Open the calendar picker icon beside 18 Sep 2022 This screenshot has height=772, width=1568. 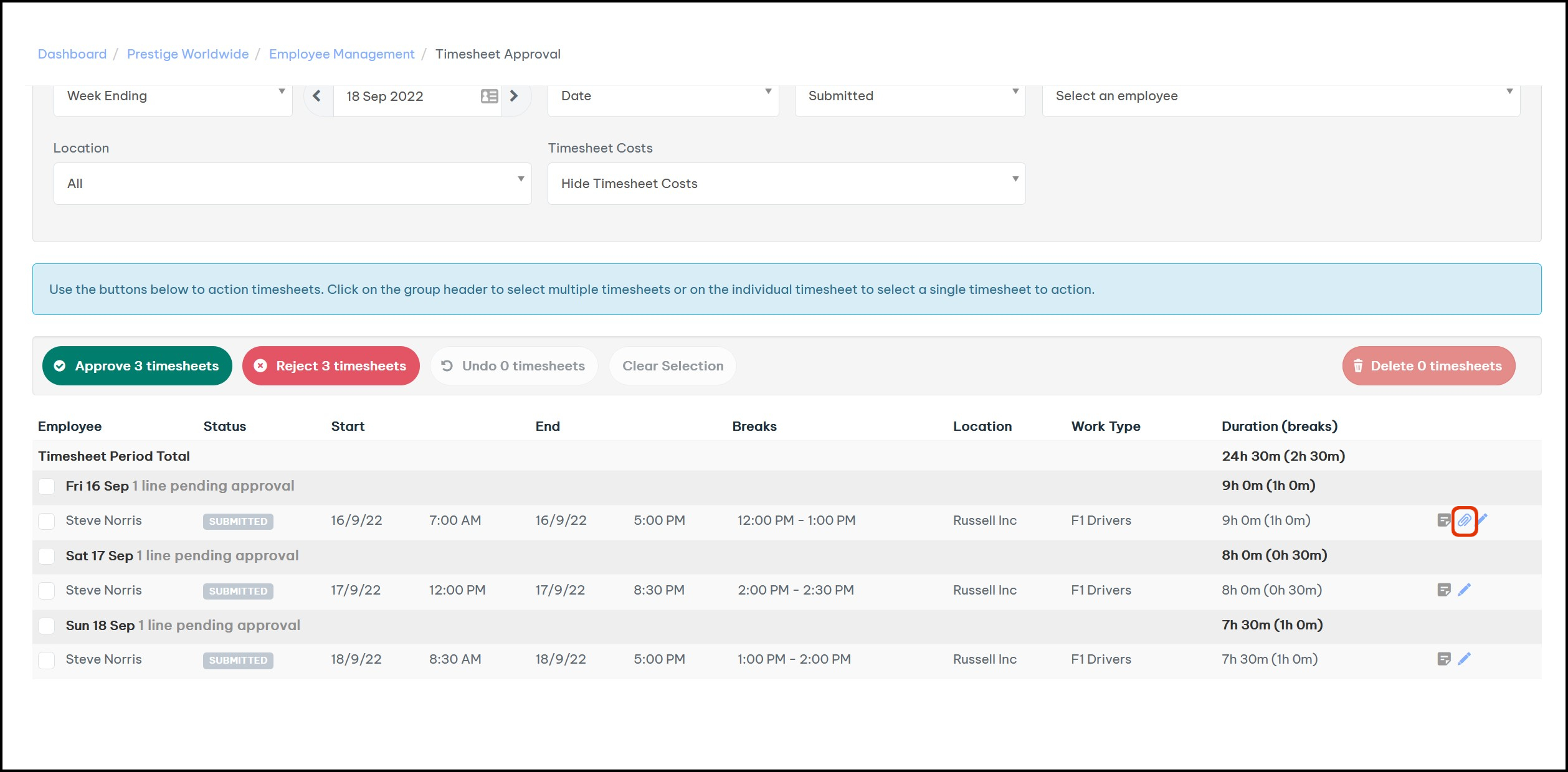tap(489, 96)
